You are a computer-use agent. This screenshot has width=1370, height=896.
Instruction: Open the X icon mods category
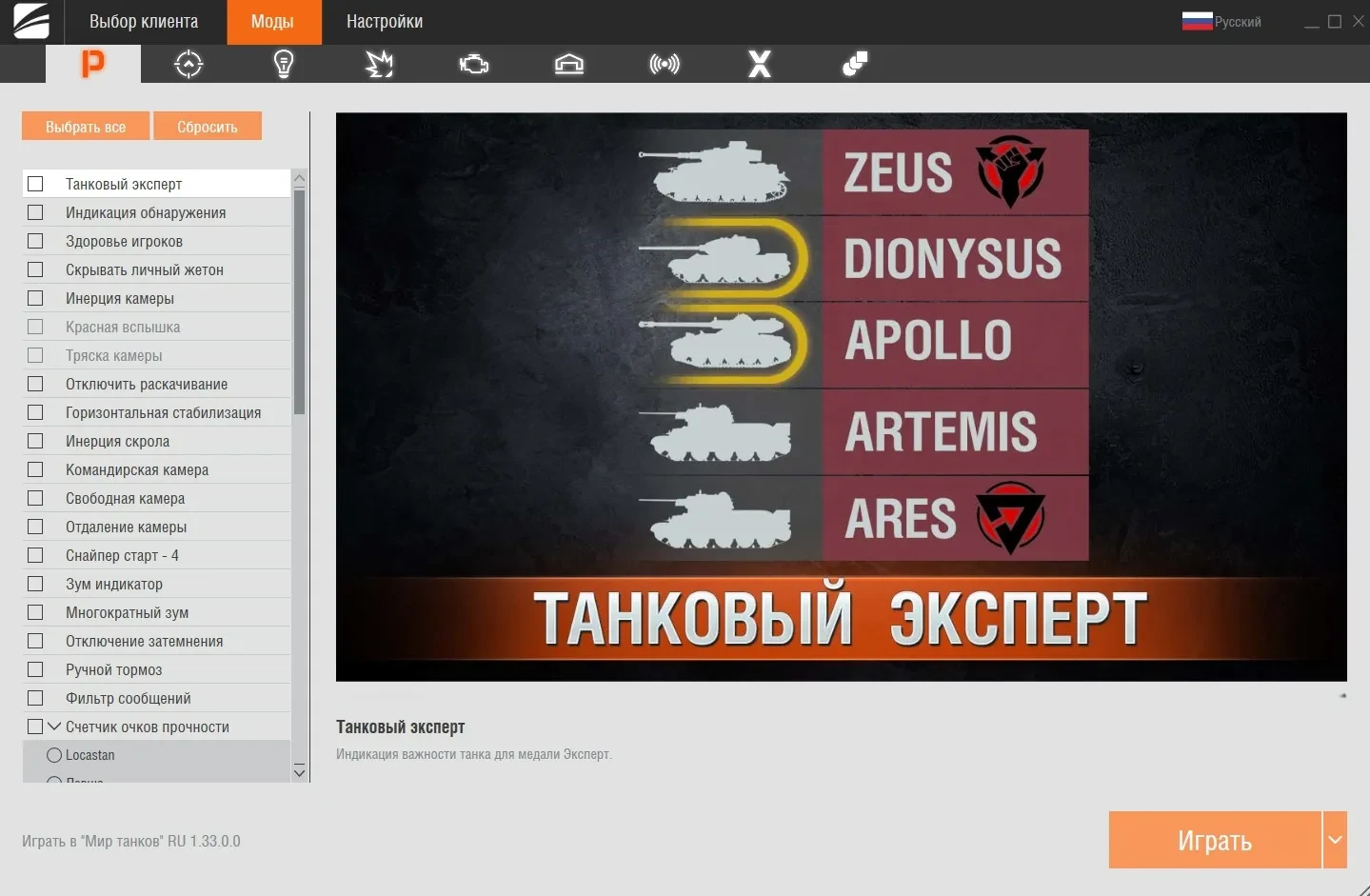[x=760, y=64]
